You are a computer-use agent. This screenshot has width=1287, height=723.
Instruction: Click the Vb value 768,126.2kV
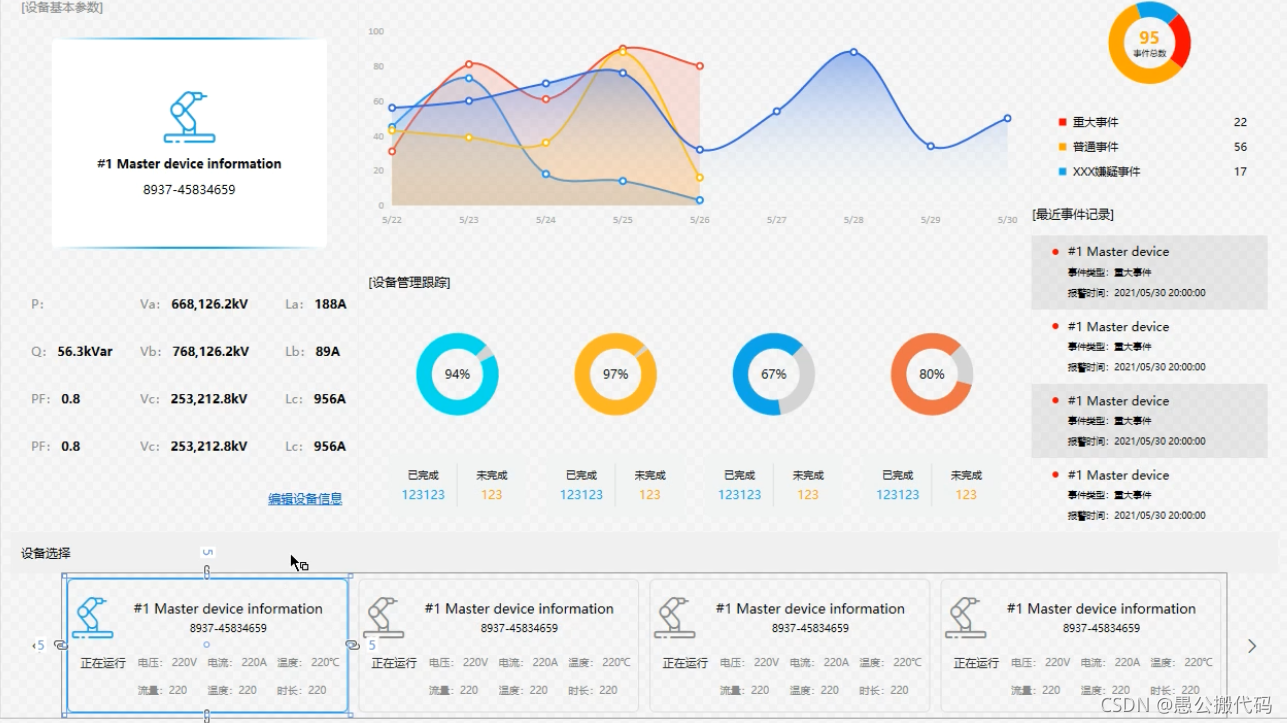coord(210,352)
